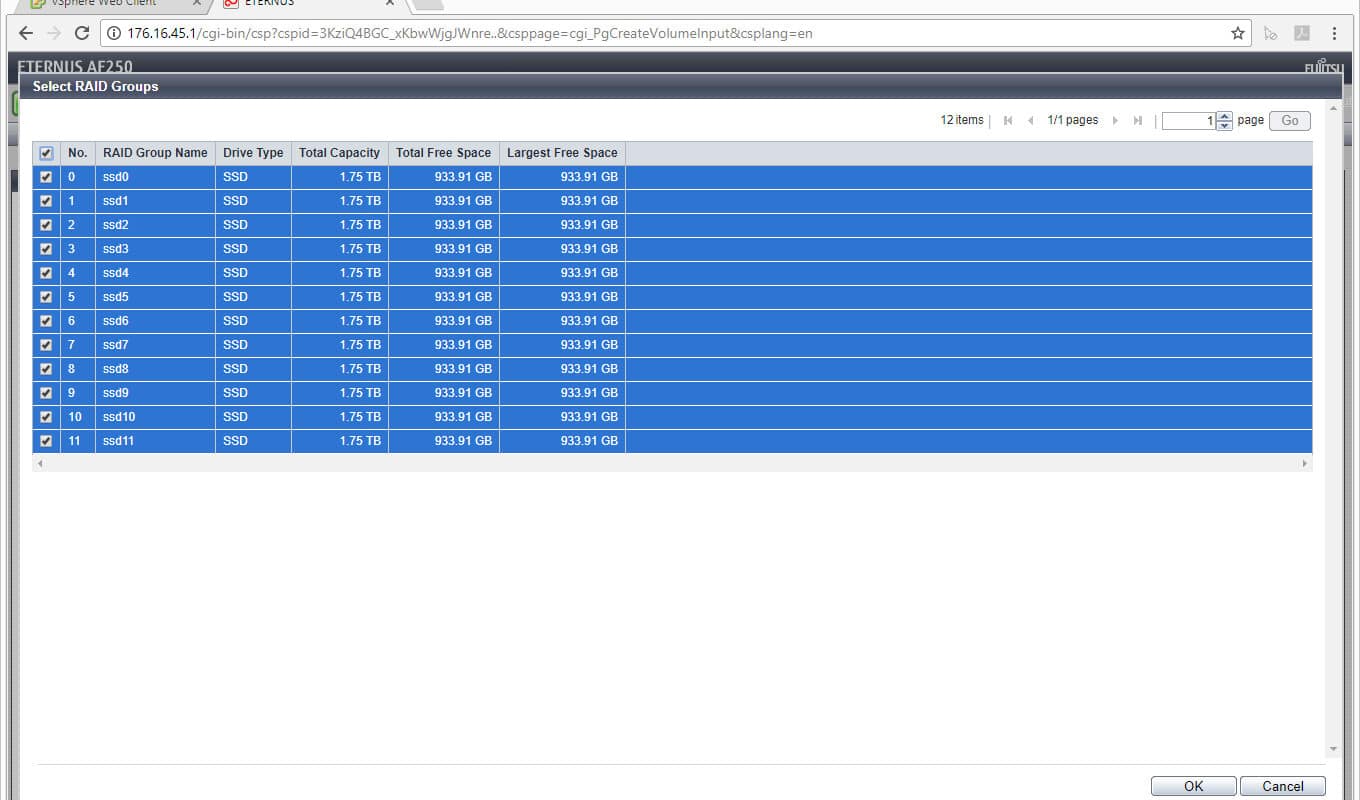Toggle the ssd6 row checkbox
Image resolution: width=1360 pixels, height=800 pixels.
pyautogui.click(x=46, y=321)
